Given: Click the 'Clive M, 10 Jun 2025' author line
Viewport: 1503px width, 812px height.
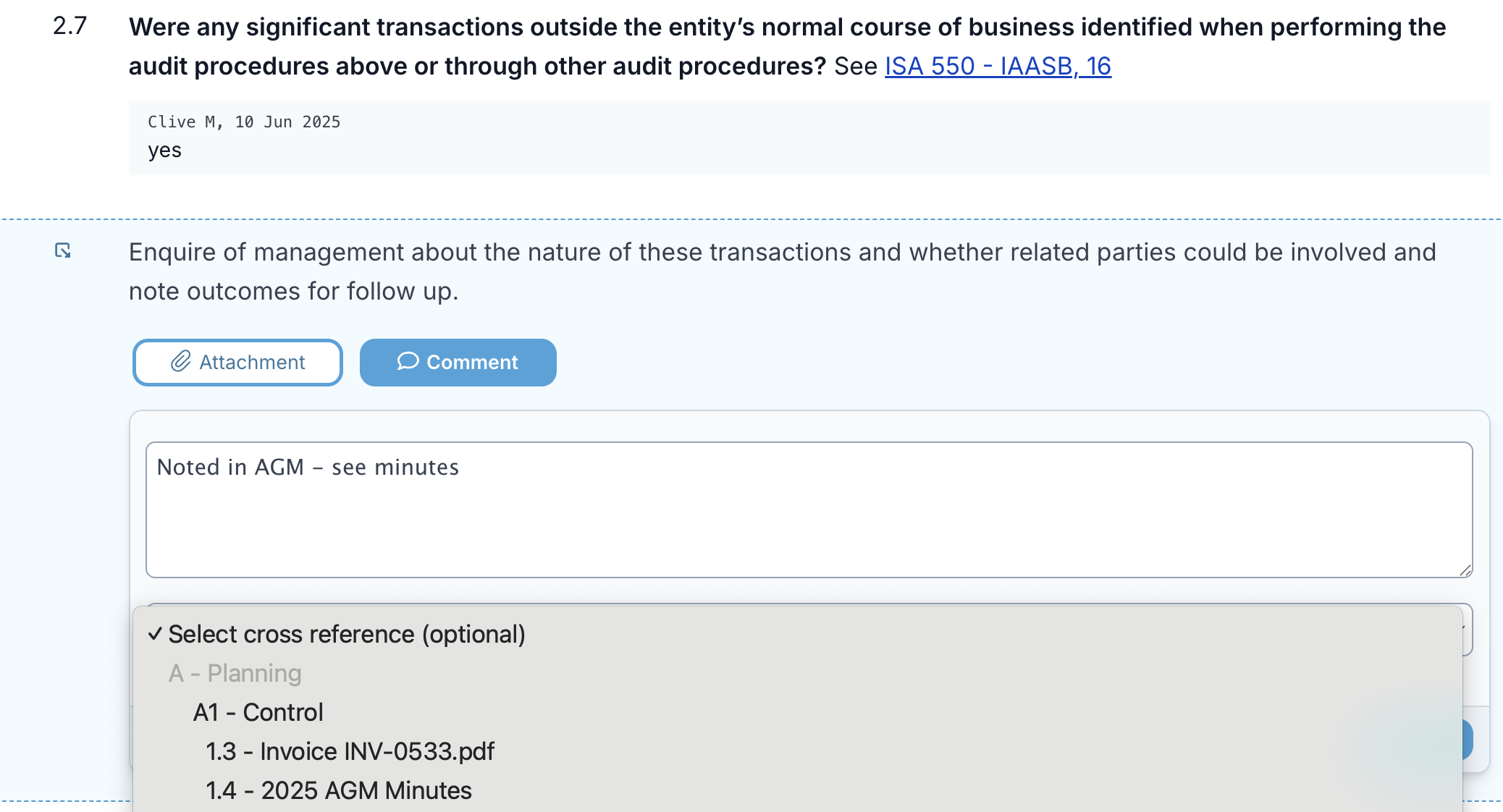Looking at the screenshot, I should 244,122.
